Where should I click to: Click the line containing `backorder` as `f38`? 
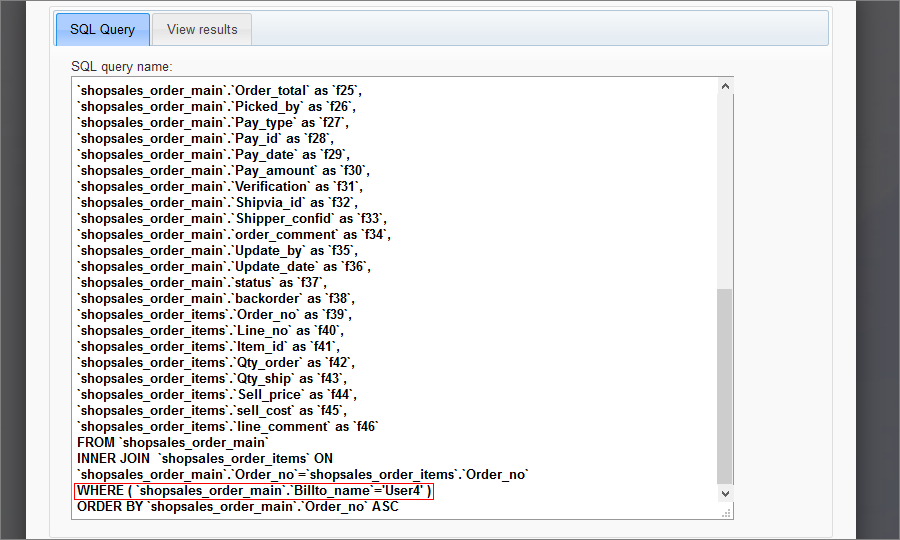(x=216, y=299)
